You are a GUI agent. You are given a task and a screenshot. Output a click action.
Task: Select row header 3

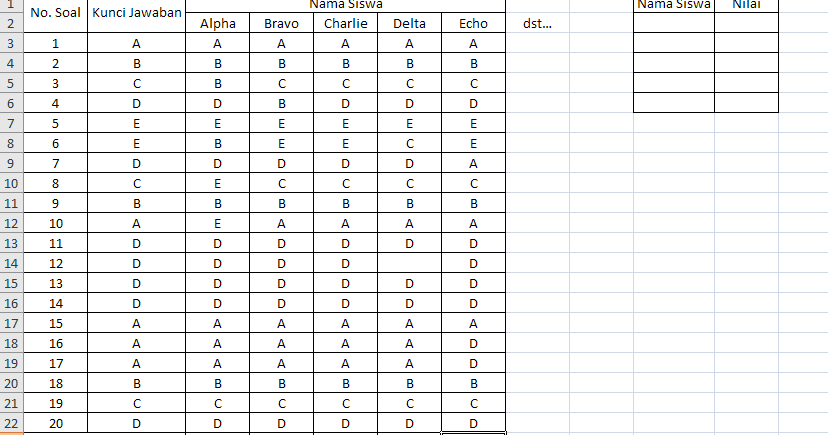[11, 43]
